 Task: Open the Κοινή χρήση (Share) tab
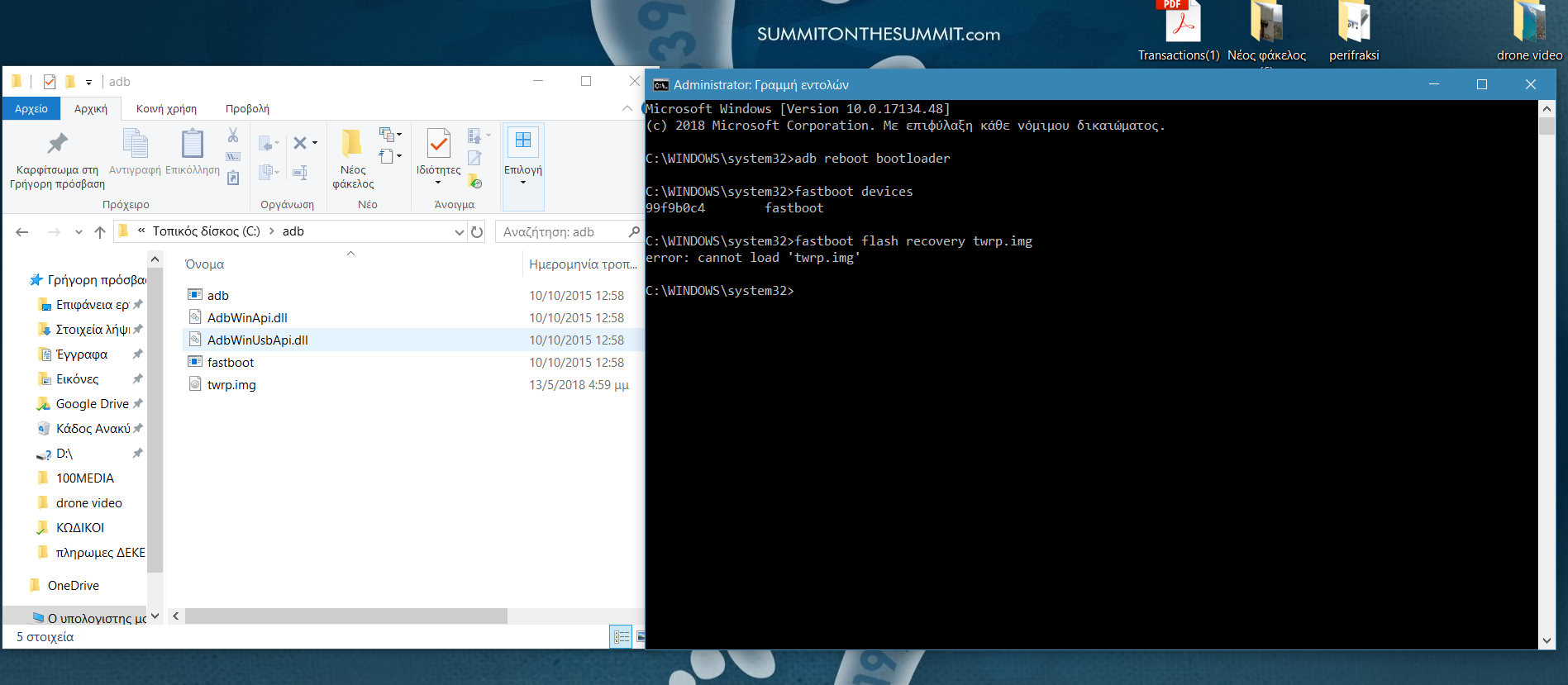166,109
